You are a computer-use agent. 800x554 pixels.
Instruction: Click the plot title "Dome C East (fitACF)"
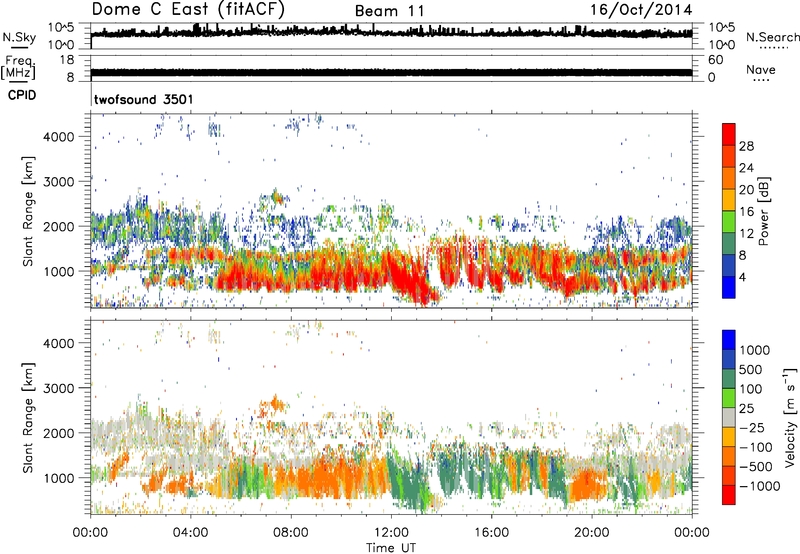coord(188,9)
